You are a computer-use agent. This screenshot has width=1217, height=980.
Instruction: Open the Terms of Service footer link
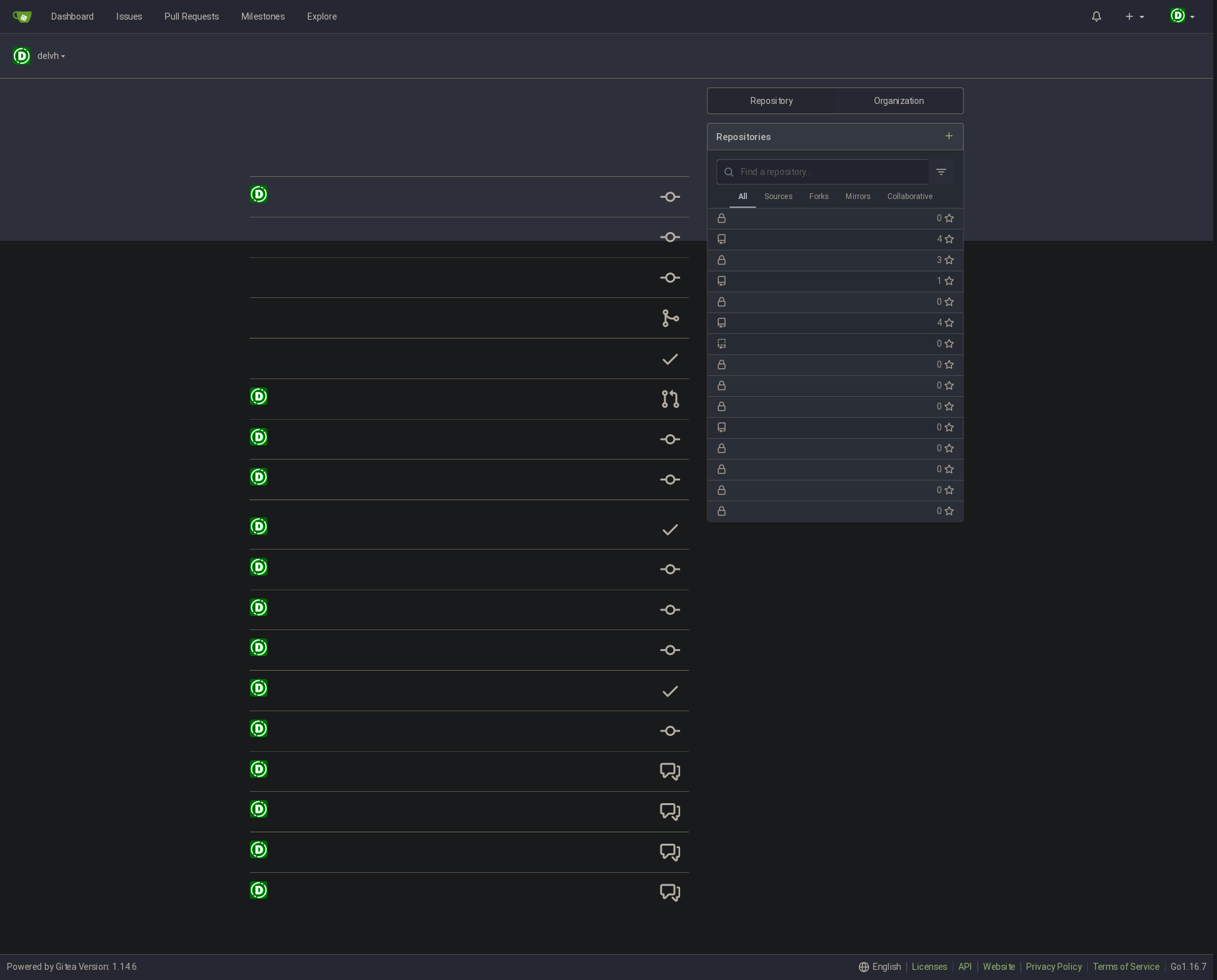click(x=1126, y=967)
